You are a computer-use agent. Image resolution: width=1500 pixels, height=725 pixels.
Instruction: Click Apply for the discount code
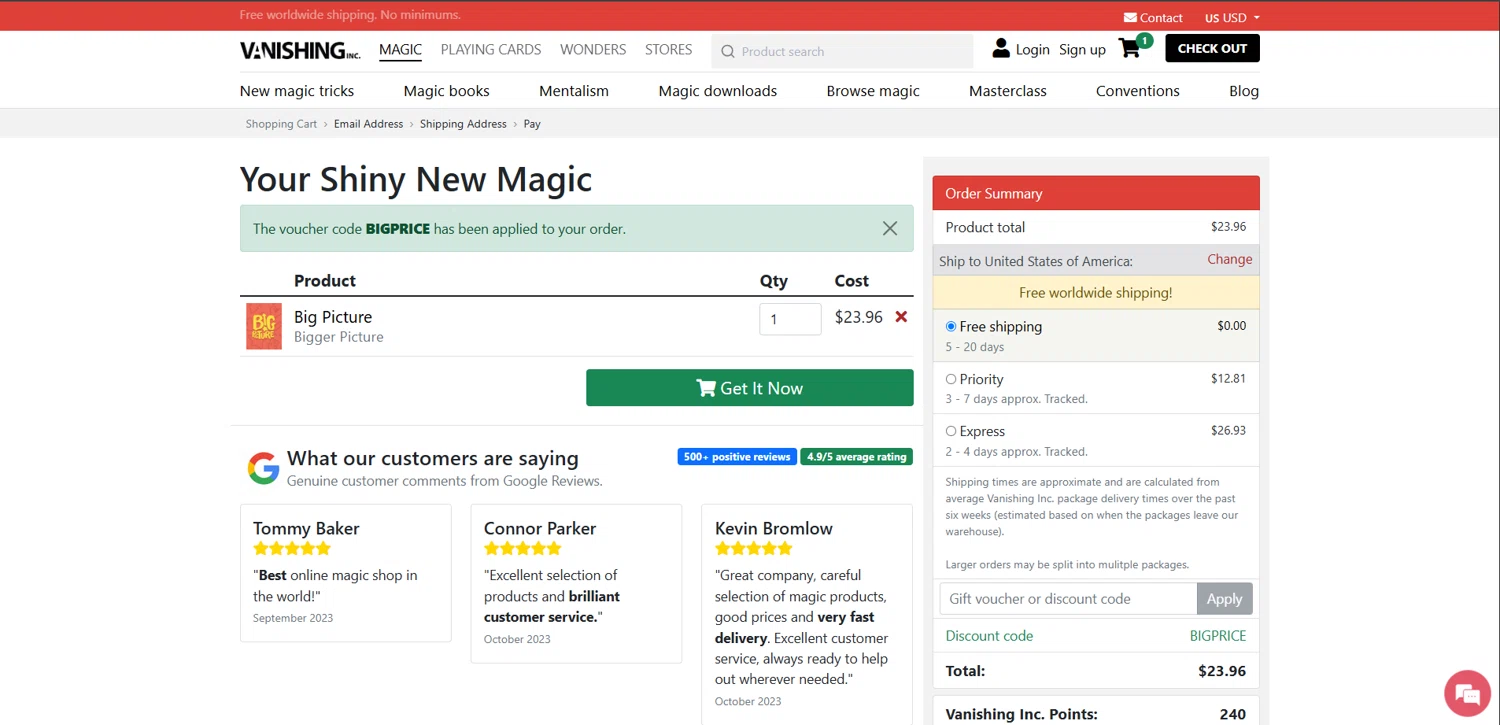click(1224, 598)
